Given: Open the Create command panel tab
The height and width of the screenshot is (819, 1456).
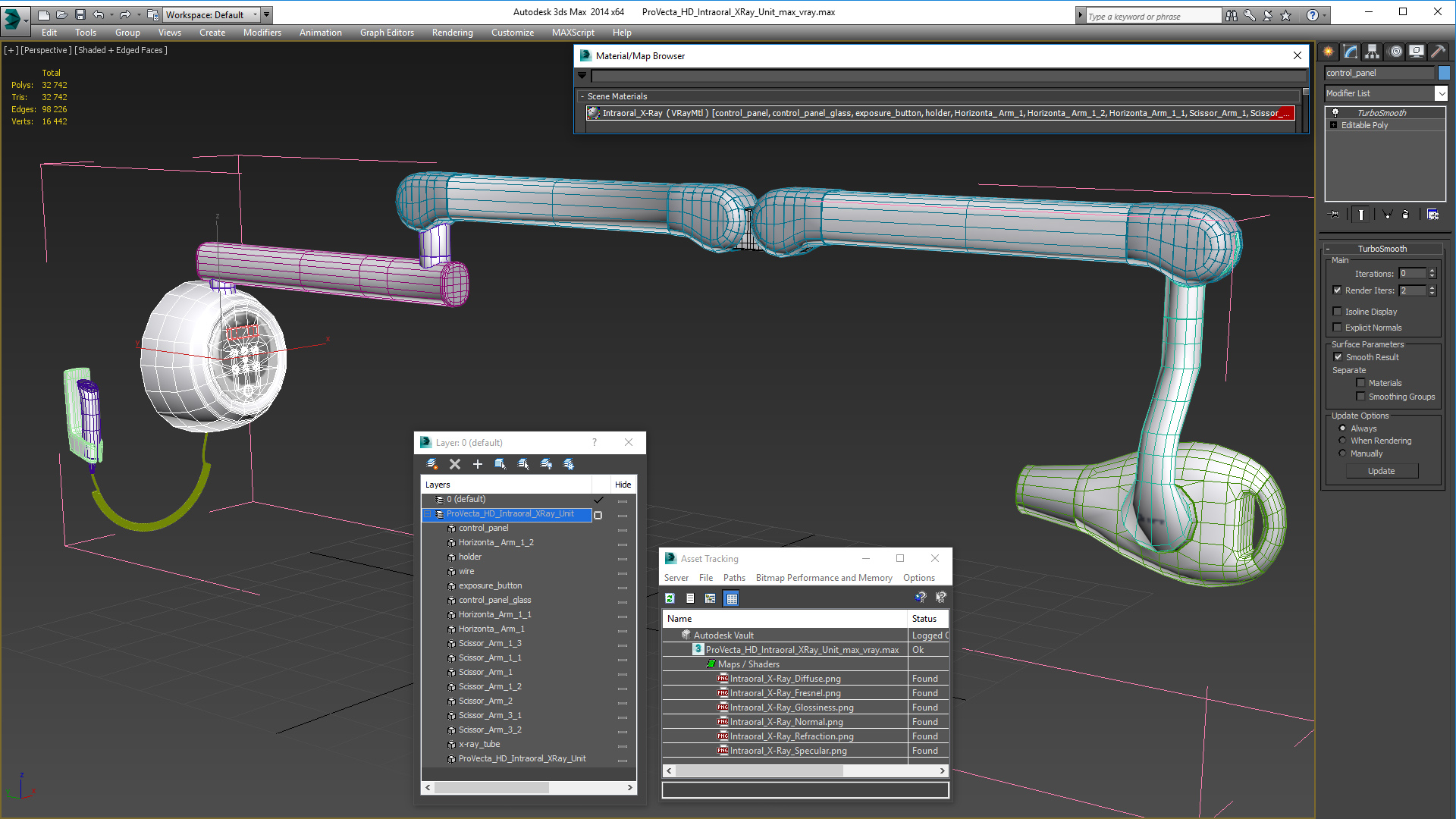Looking at the screenshot, I should tap(1329, 52).
